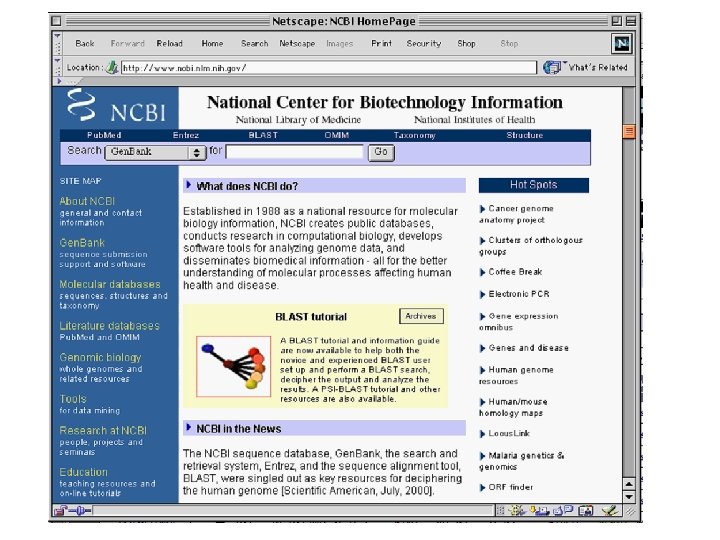Click the Reload toolbar button
The image size is (720, 540).
[169, 44]
